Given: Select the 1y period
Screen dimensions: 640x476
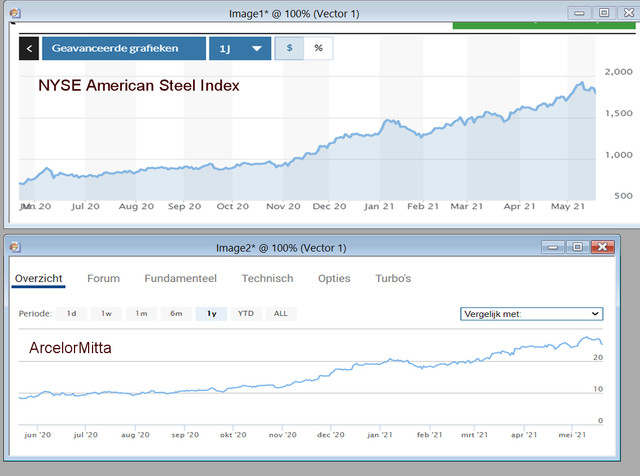Looking at the screenshot, I should coord(211,314).
